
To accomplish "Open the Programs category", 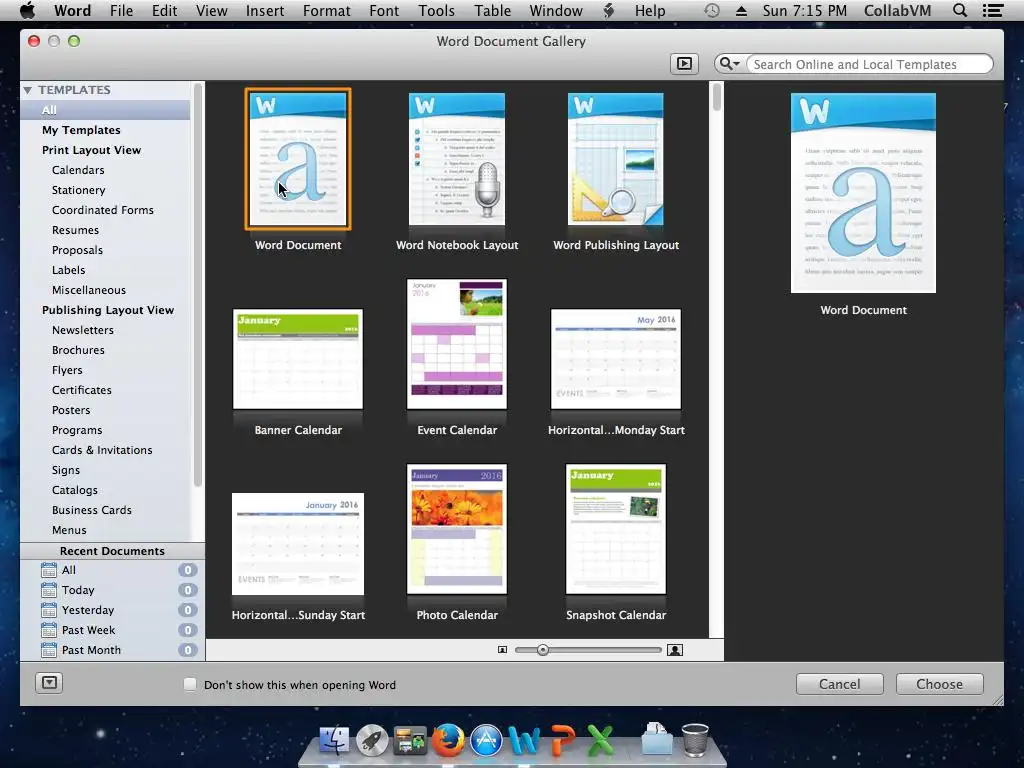I will (76, 430).
